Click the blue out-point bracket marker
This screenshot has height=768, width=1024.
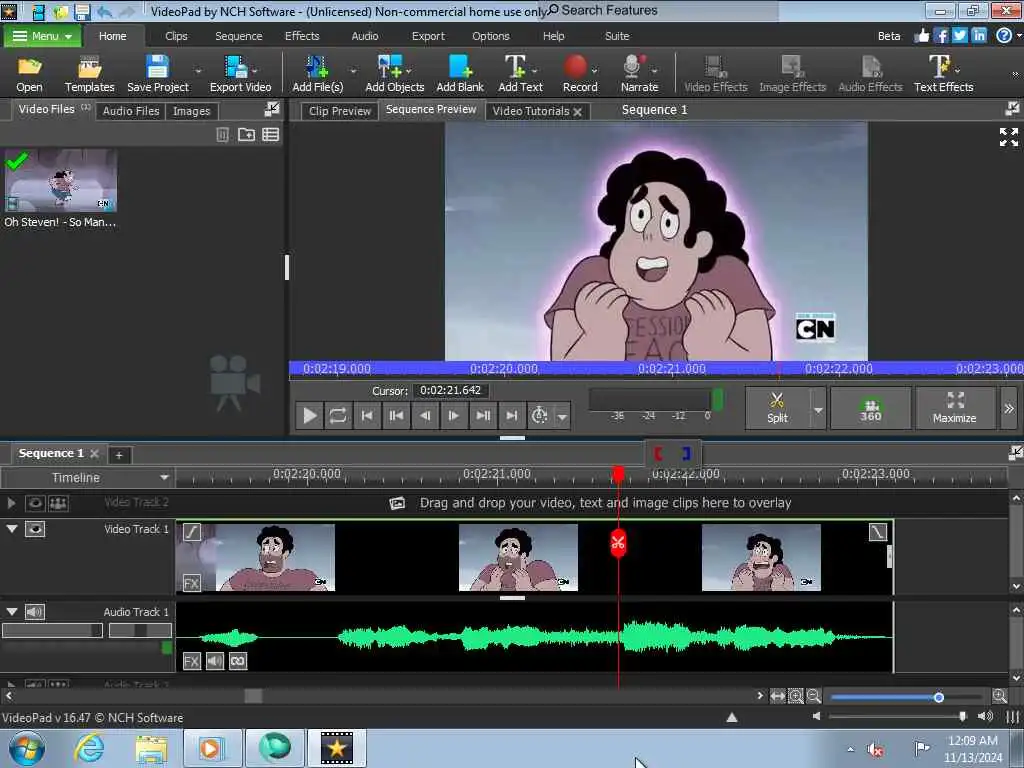tap(686, 453)
